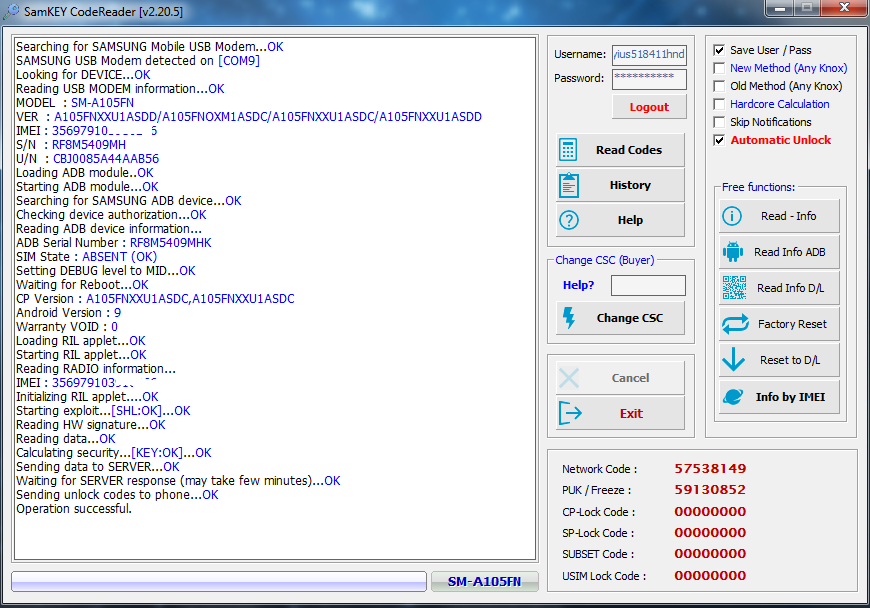Click the SP-Lock Code value
This screenshot has height=608, width=870.
(710, 533)
